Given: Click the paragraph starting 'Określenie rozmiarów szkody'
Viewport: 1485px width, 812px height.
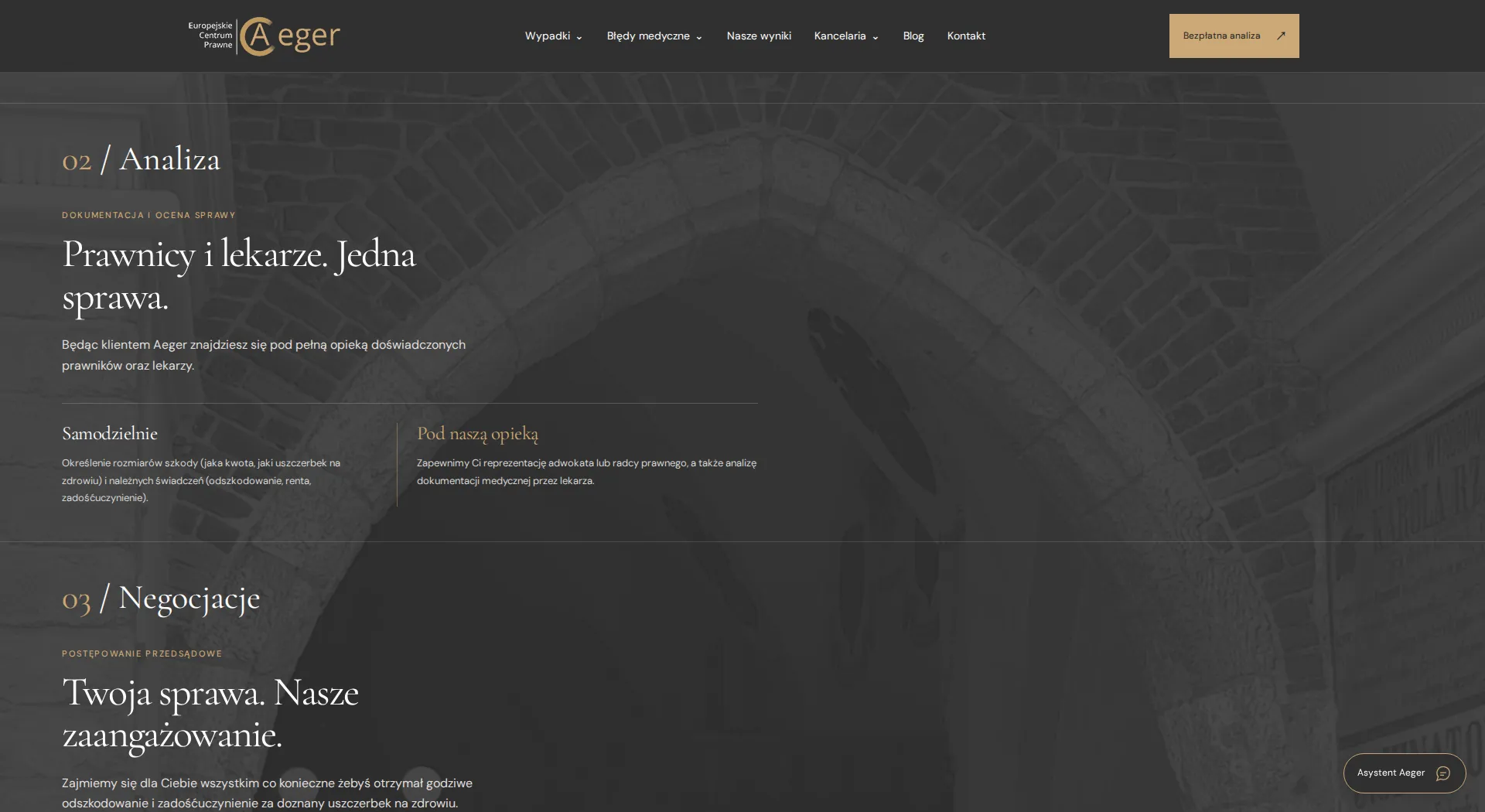Looking at the screenshot, I should [201, 480].
